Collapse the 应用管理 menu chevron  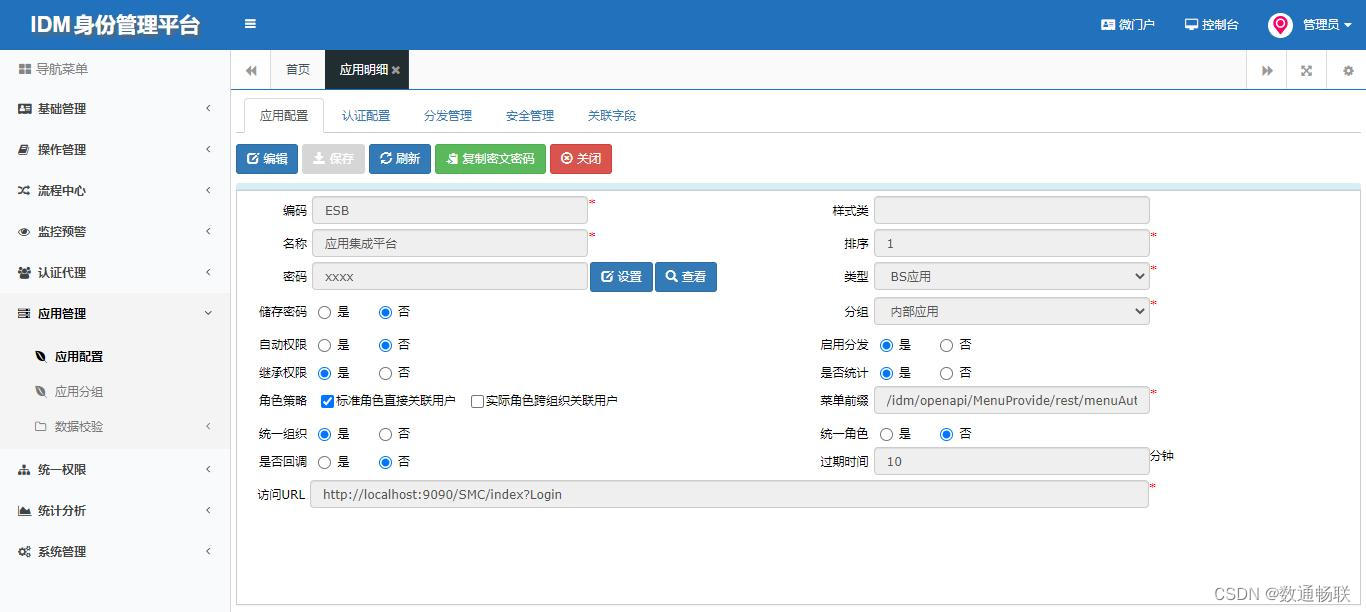tap(208, 313)
